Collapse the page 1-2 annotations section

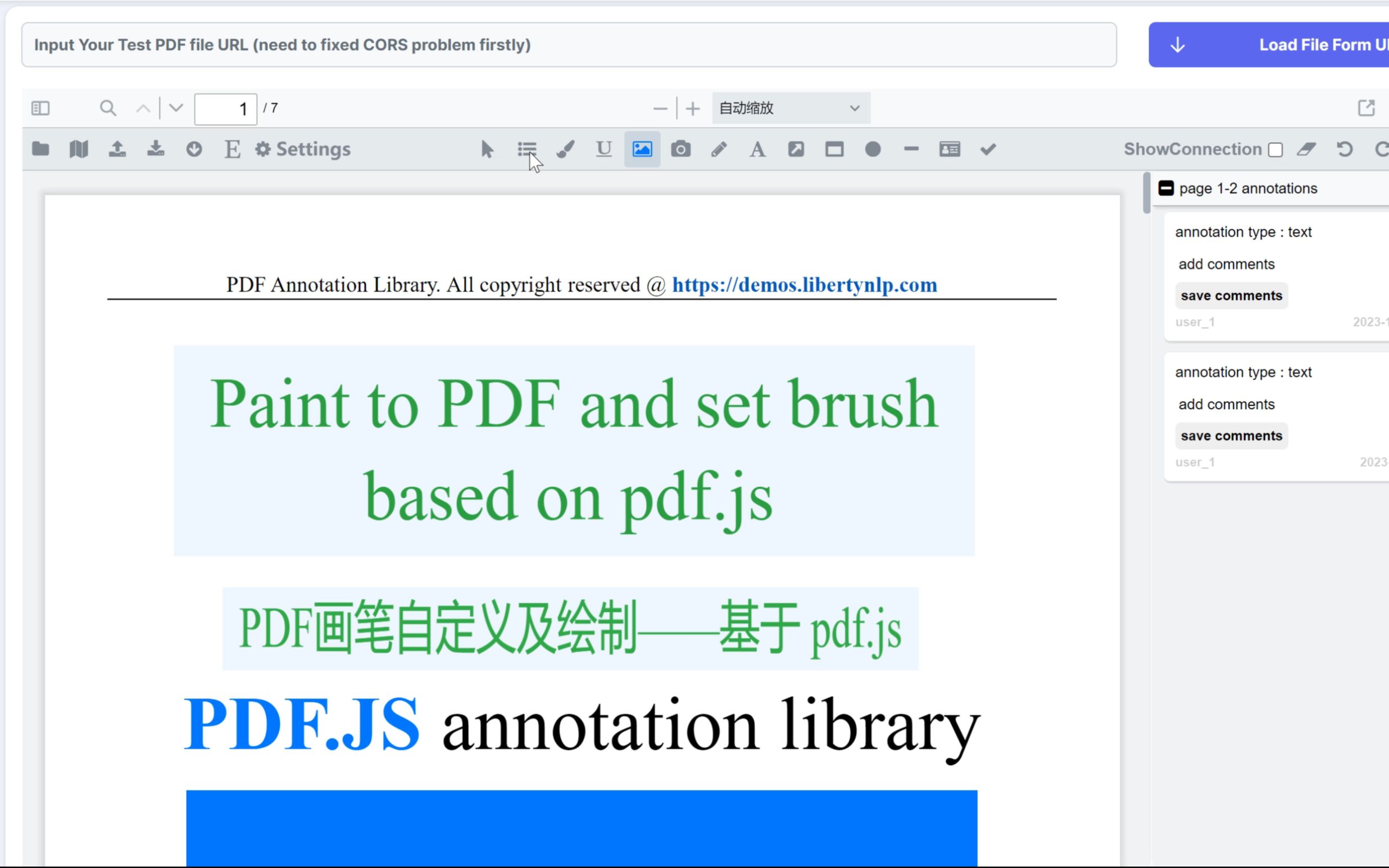coord(1167,188)
